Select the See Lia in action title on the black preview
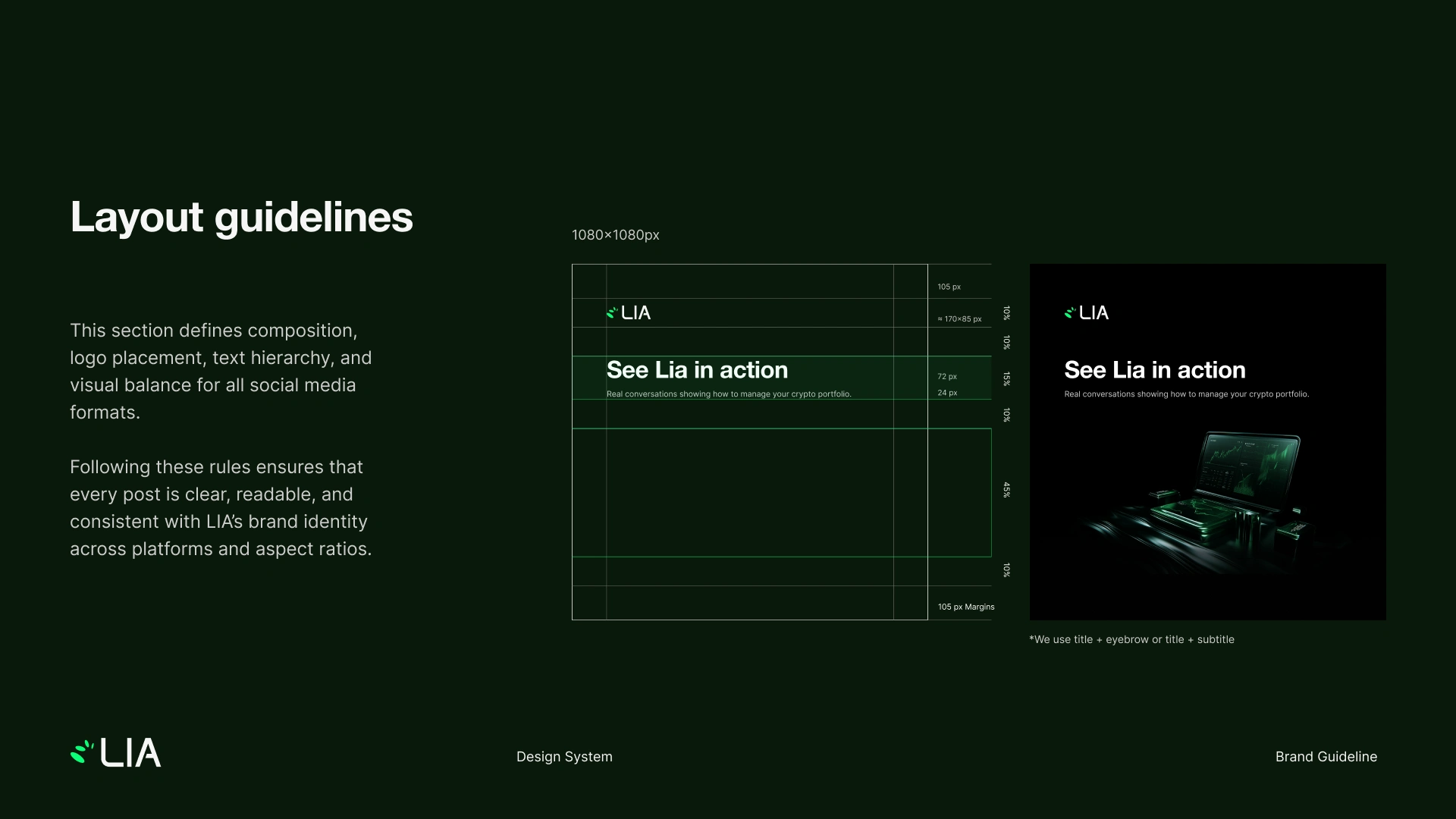1456x819 pixels. [x=1154, y=370]
